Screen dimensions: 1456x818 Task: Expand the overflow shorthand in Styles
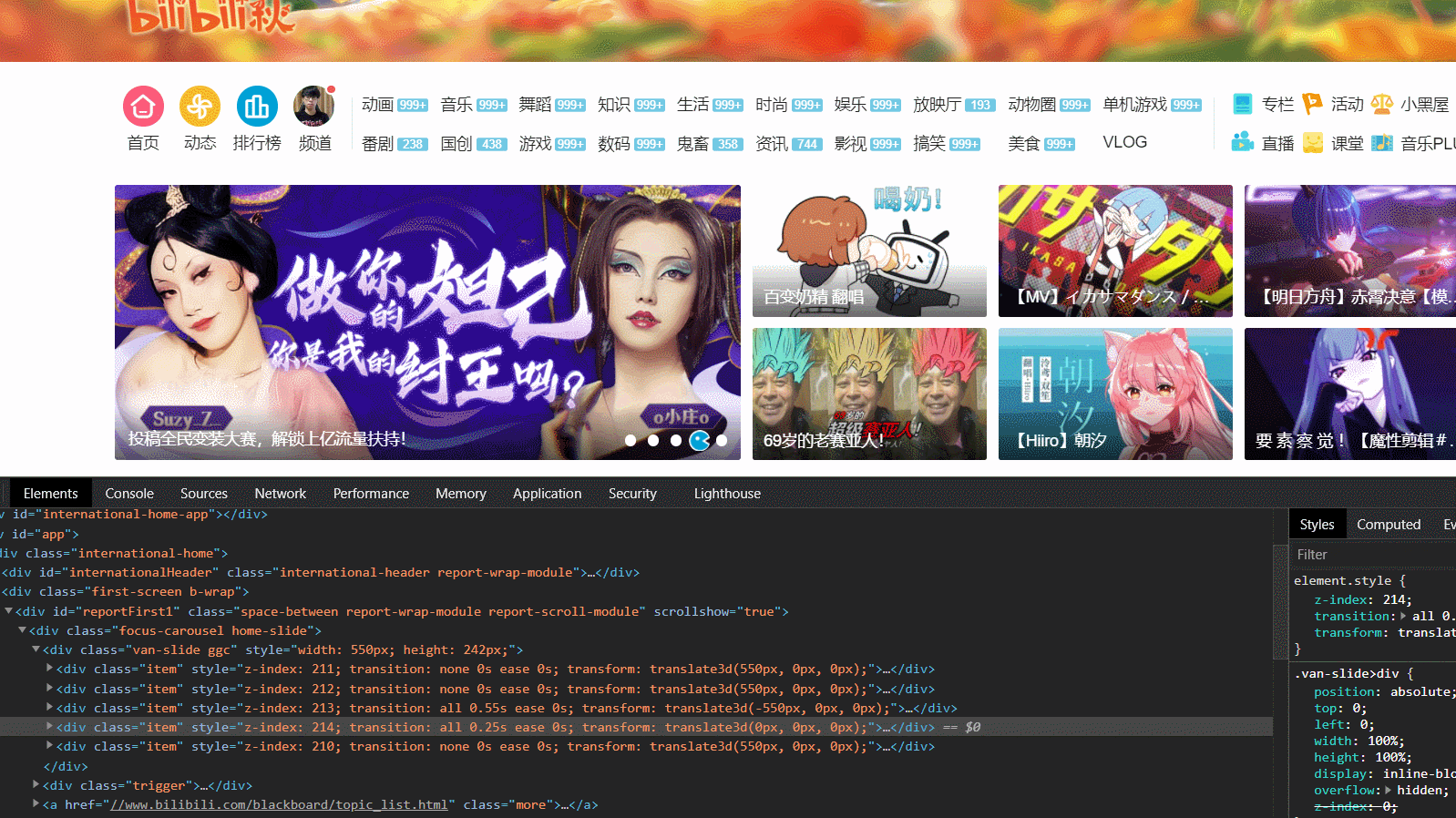(1389, 790)
